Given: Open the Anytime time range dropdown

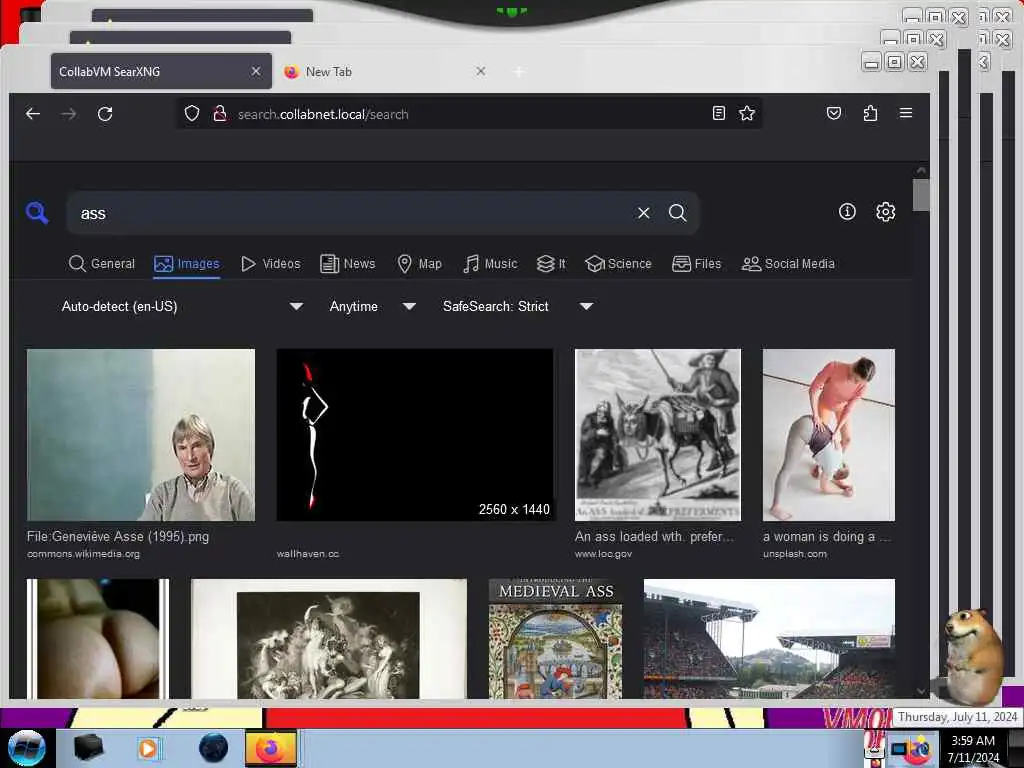Looking at the screenshot, I should [x=372, y=306].
